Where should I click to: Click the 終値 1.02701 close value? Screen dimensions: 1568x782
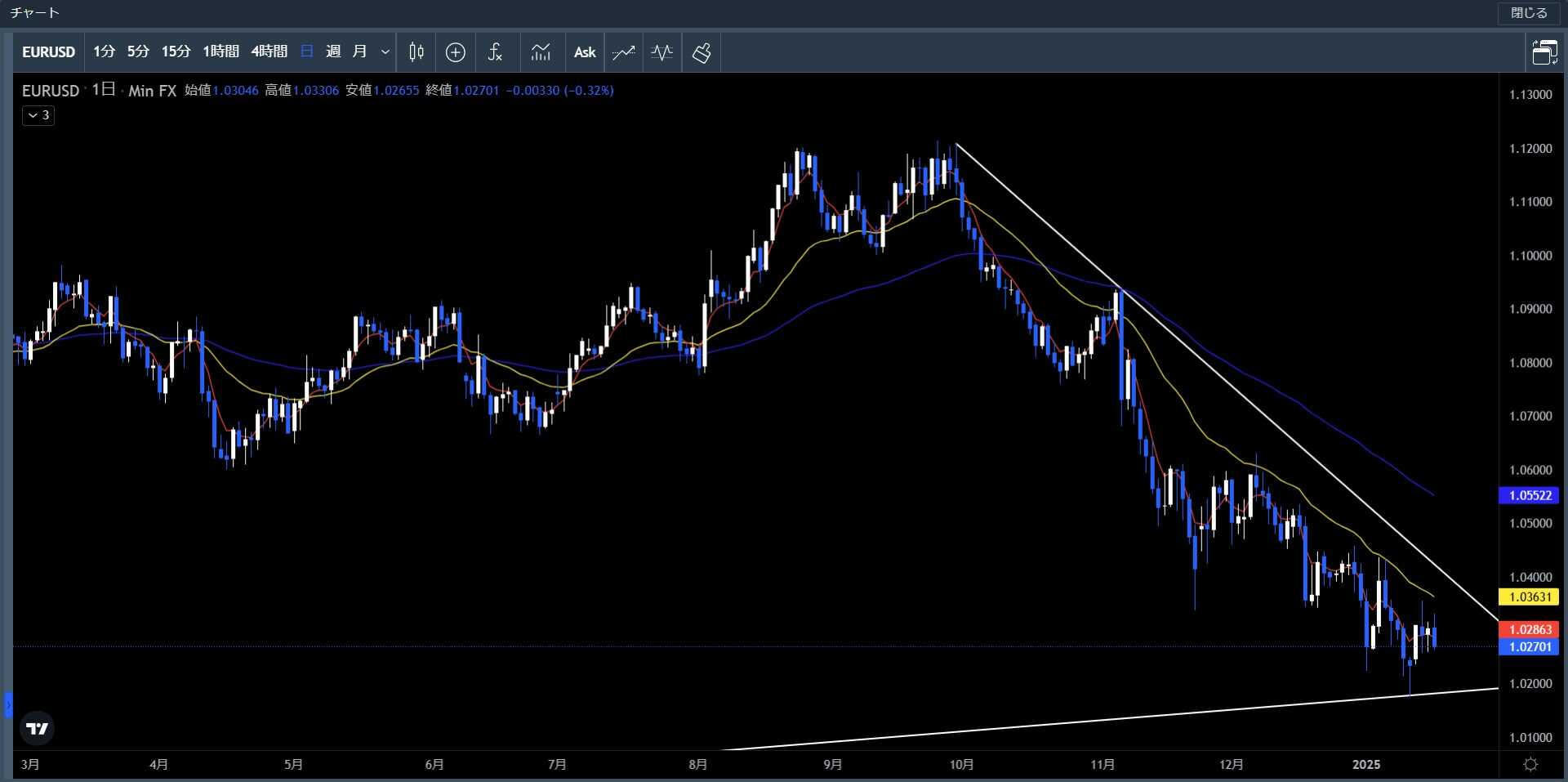[462, 91]
